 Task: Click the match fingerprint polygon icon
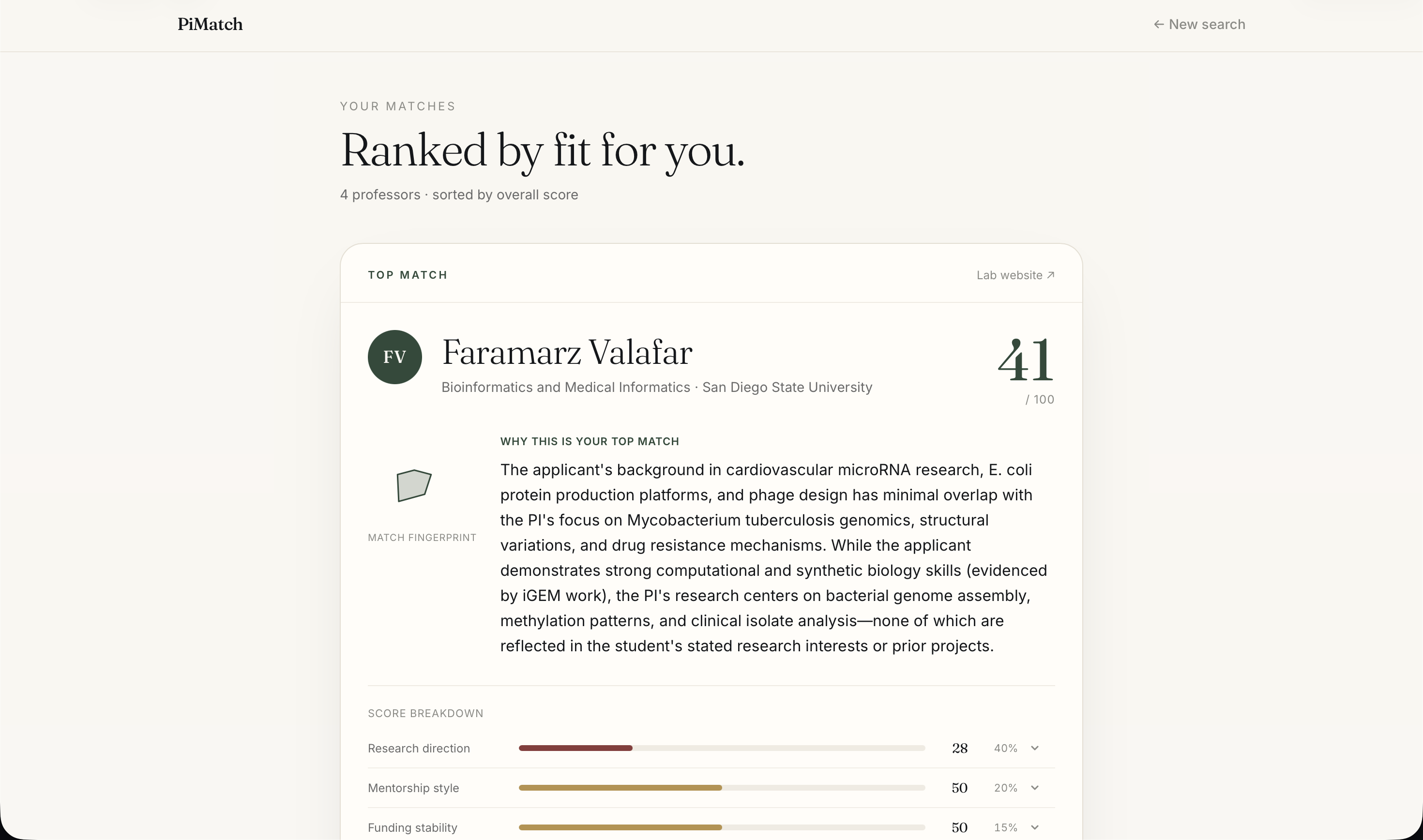click(x=414, y=486)
